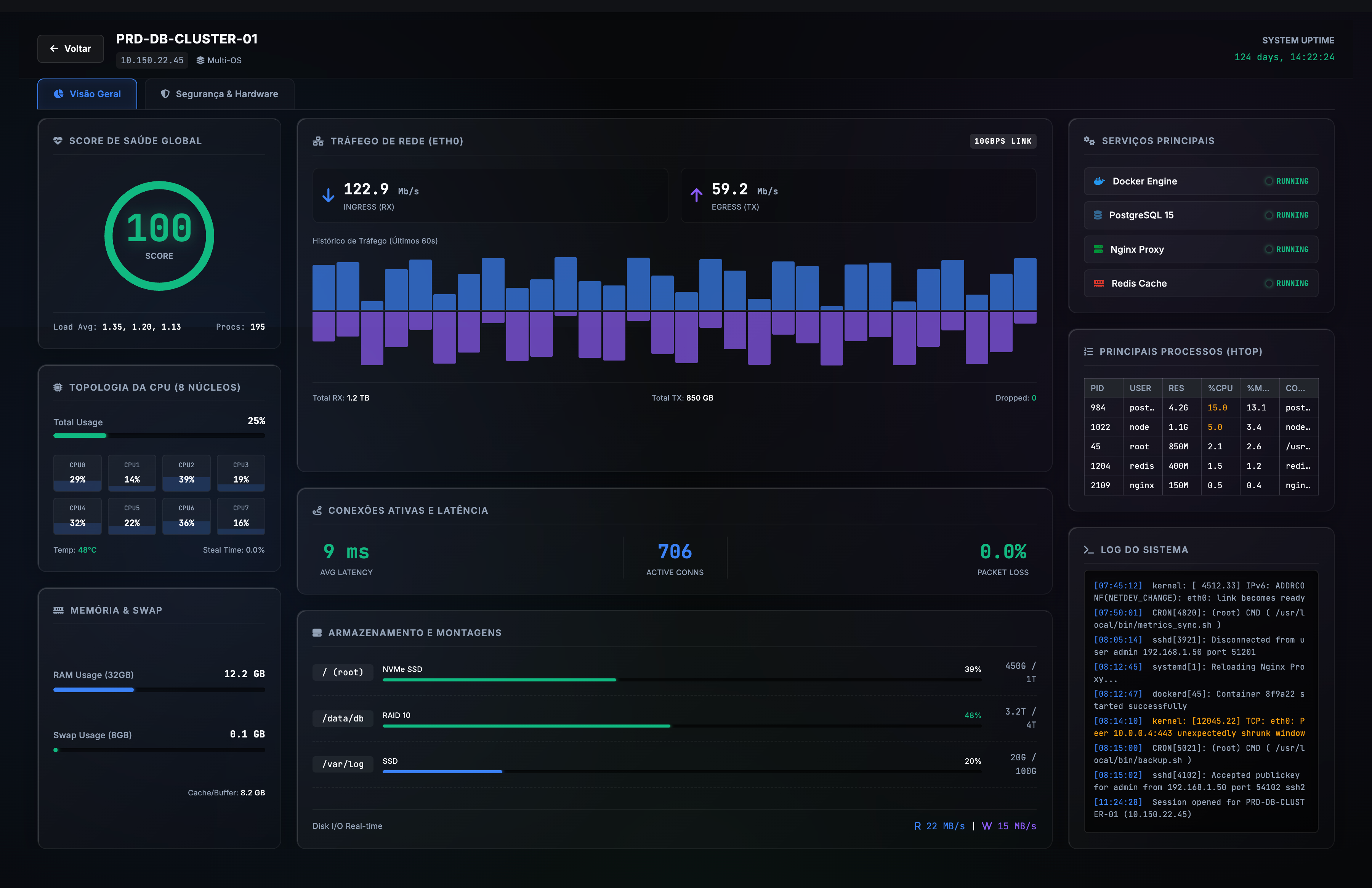Click the Multi-OS layers icon
This screenshot has height=888, width=1372.
tap(200, 61)
